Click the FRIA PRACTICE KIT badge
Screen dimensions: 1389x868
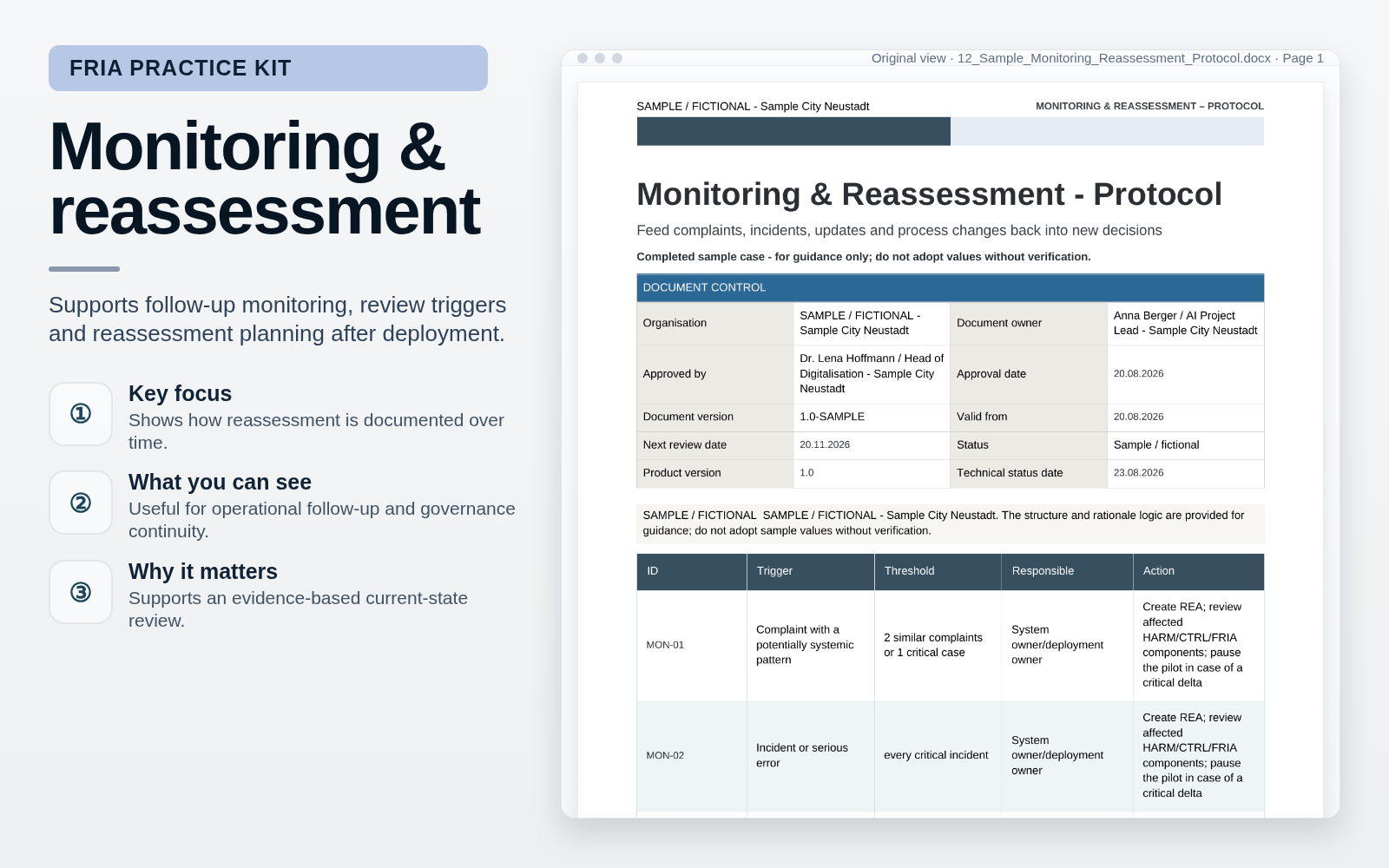point(268,68)
